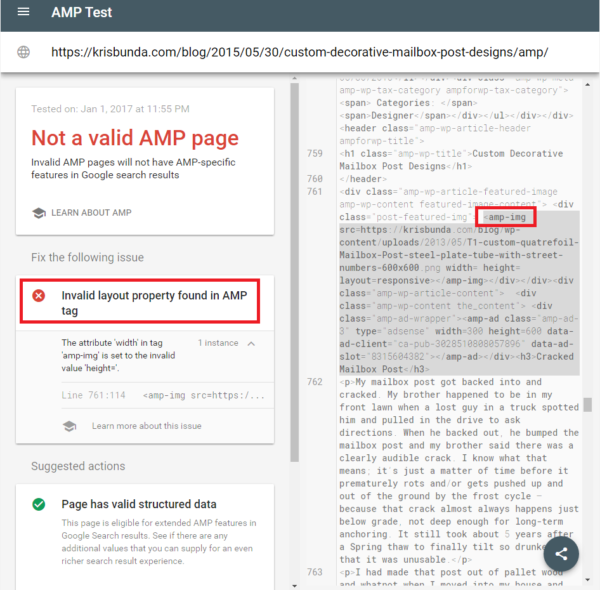Image resolution: width=600 pixels, height=590 pixels.
Task: Click the graduation cap icon next to LEARN ABOUT AMP
Action: pos(39,213)
